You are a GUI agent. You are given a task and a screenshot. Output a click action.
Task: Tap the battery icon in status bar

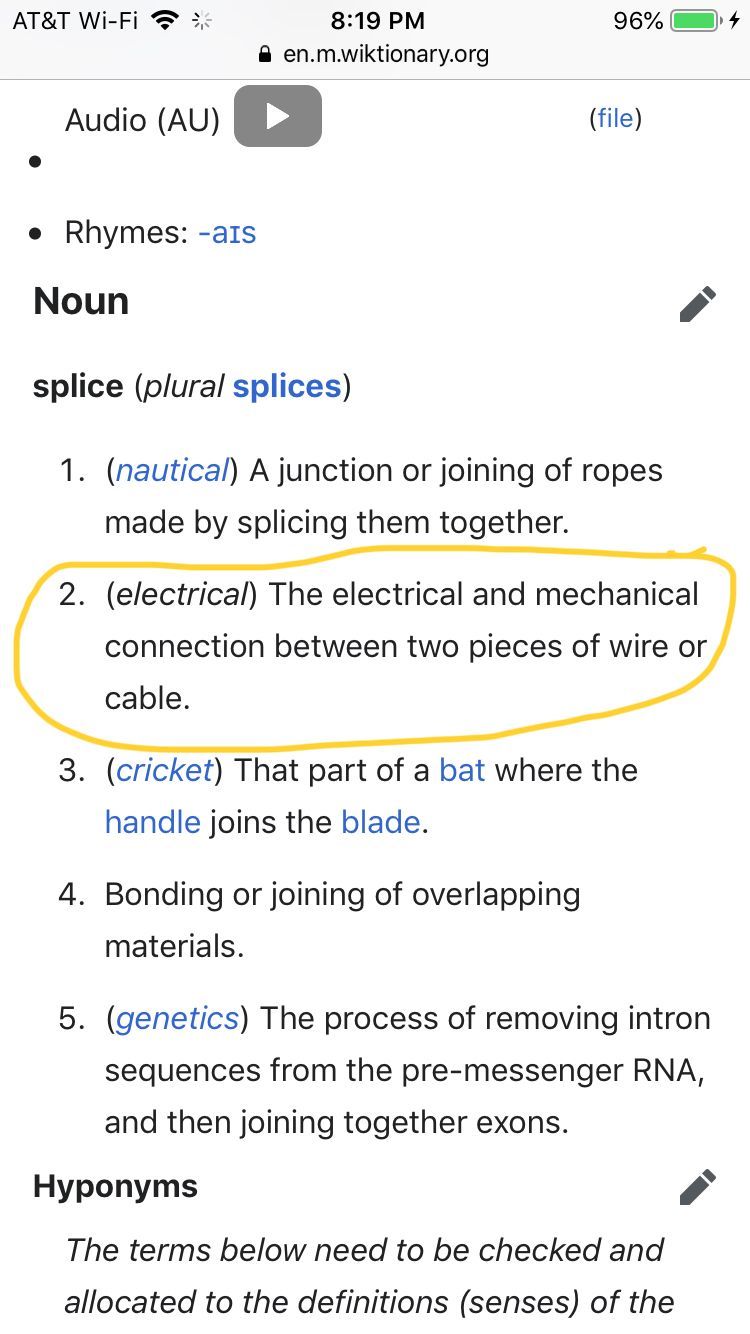pyautogui.click(x=694, y=21)
